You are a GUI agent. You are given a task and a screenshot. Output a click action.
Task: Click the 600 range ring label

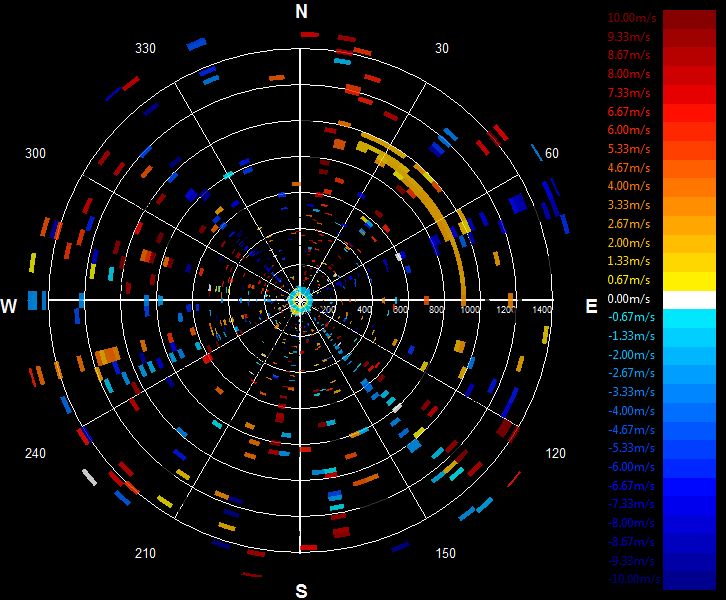click(400, 309)
